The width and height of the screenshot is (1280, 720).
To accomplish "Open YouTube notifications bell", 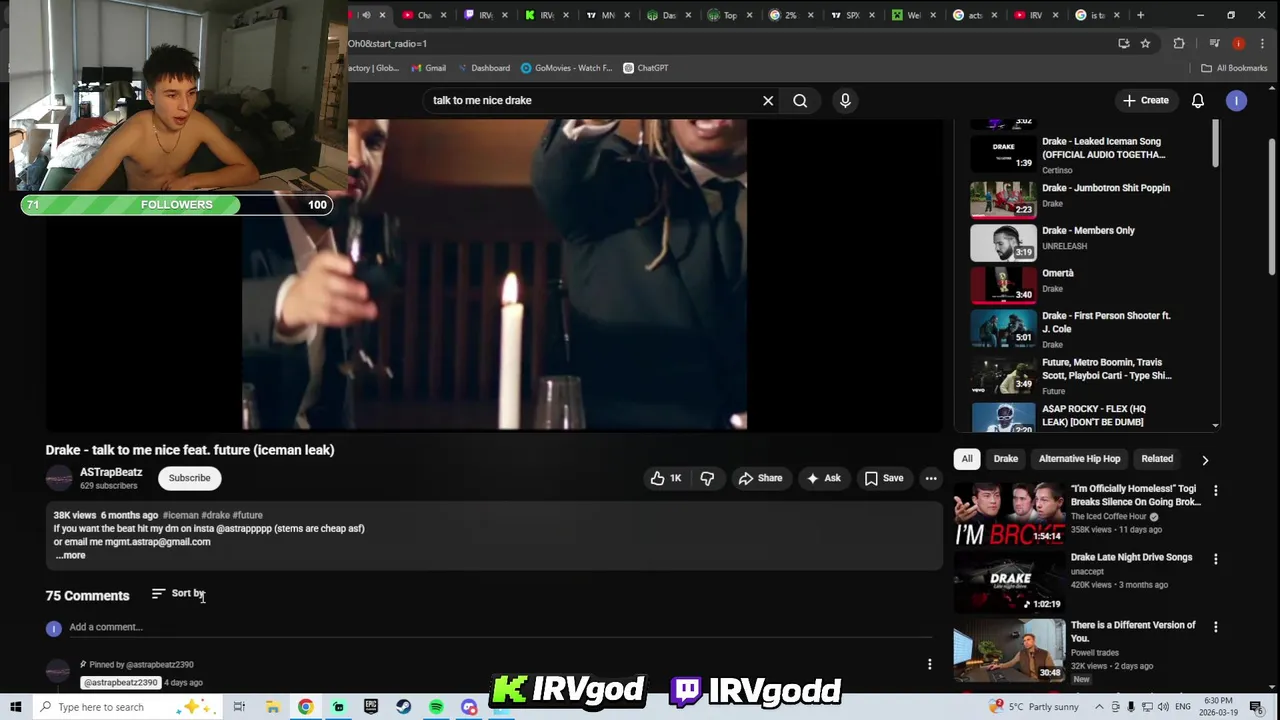I will [1197, 101].
